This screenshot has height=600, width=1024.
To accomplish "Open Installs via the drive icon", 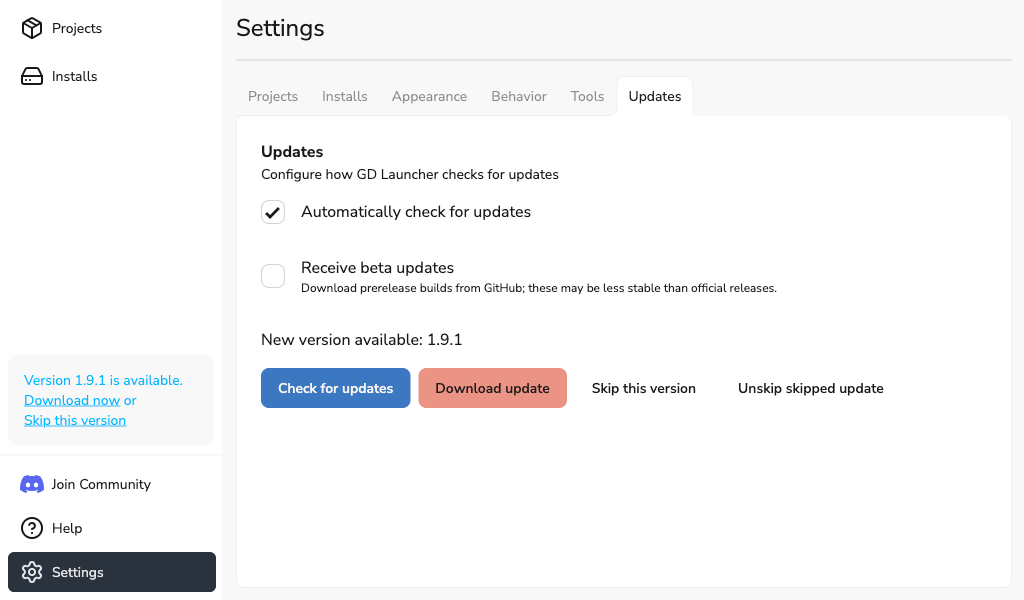I will pyautogui.click(x=32, y=76).
